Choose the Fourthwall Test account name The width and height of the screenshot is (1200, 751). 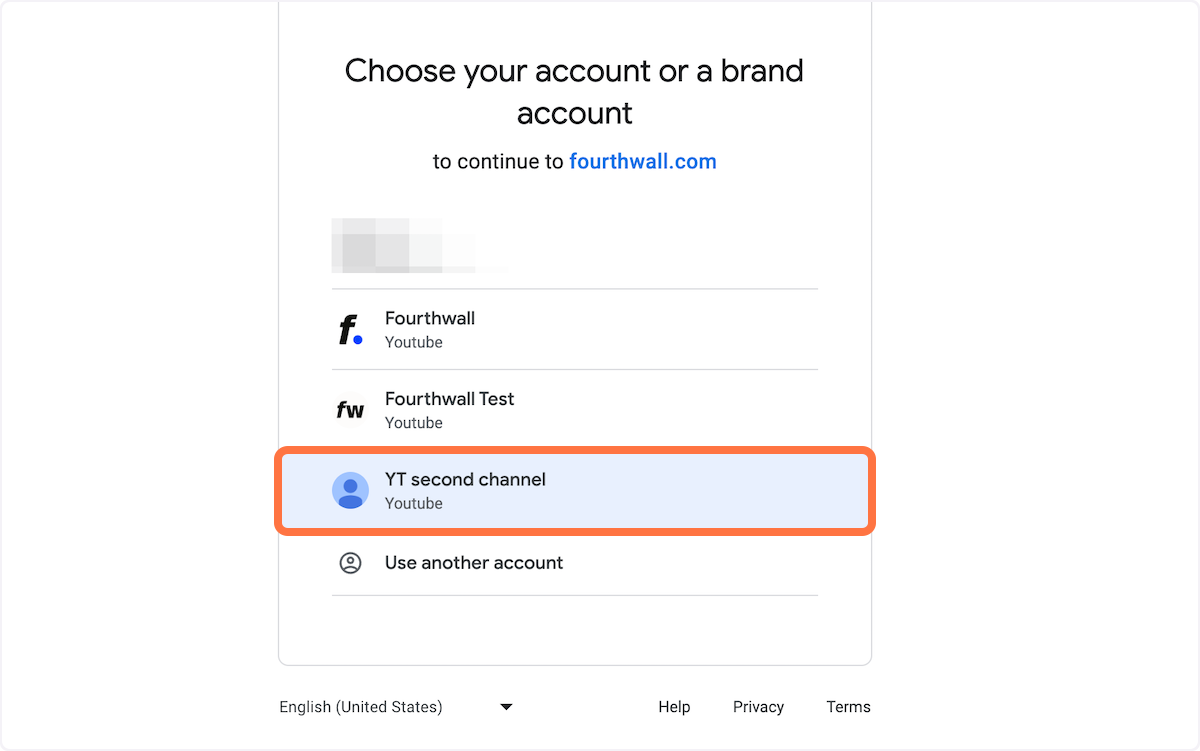pyautogui.click(x=450, y=398)
